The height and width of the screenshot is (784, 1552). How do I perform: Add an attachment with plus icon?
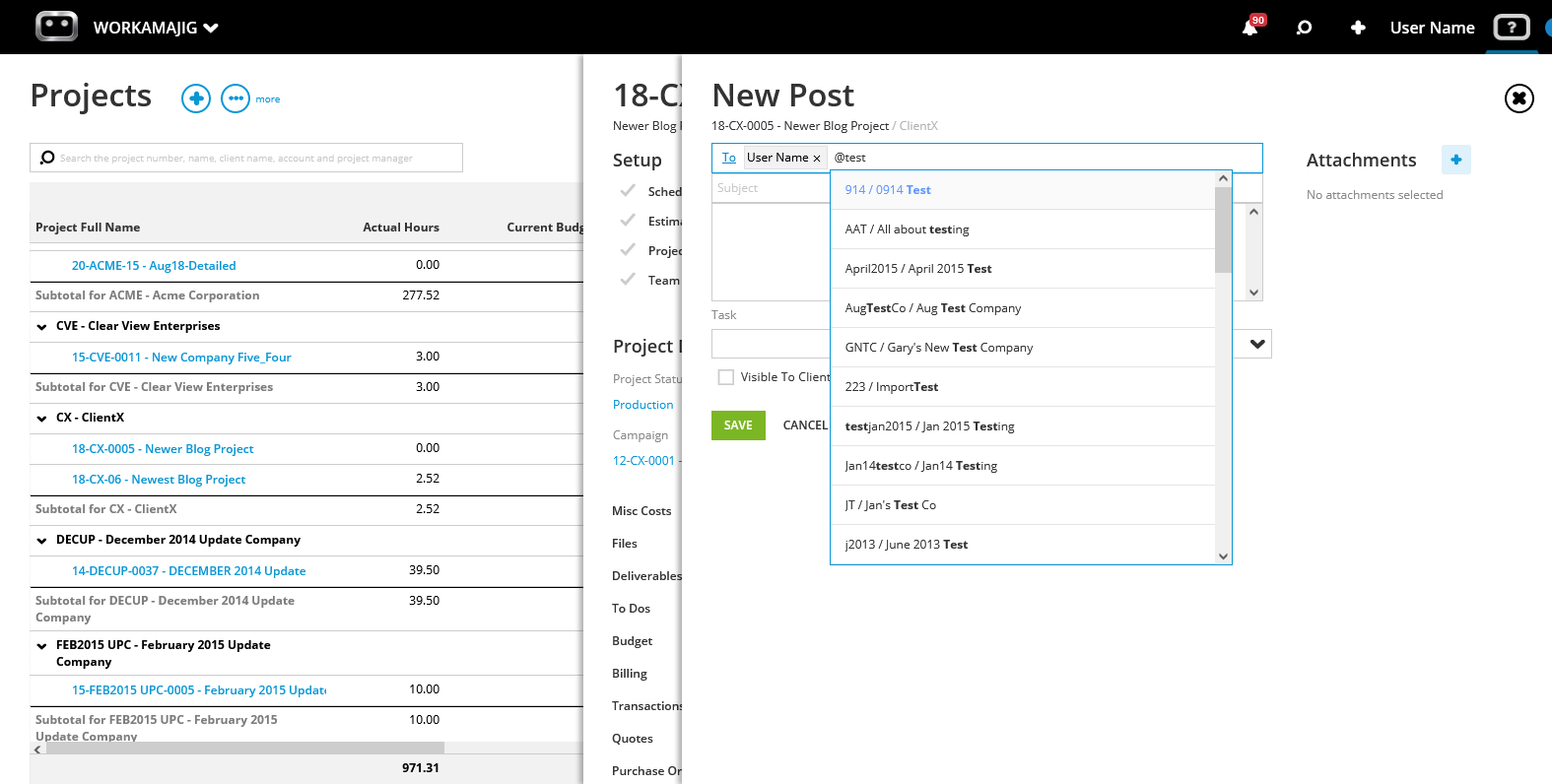point(1455,160)
